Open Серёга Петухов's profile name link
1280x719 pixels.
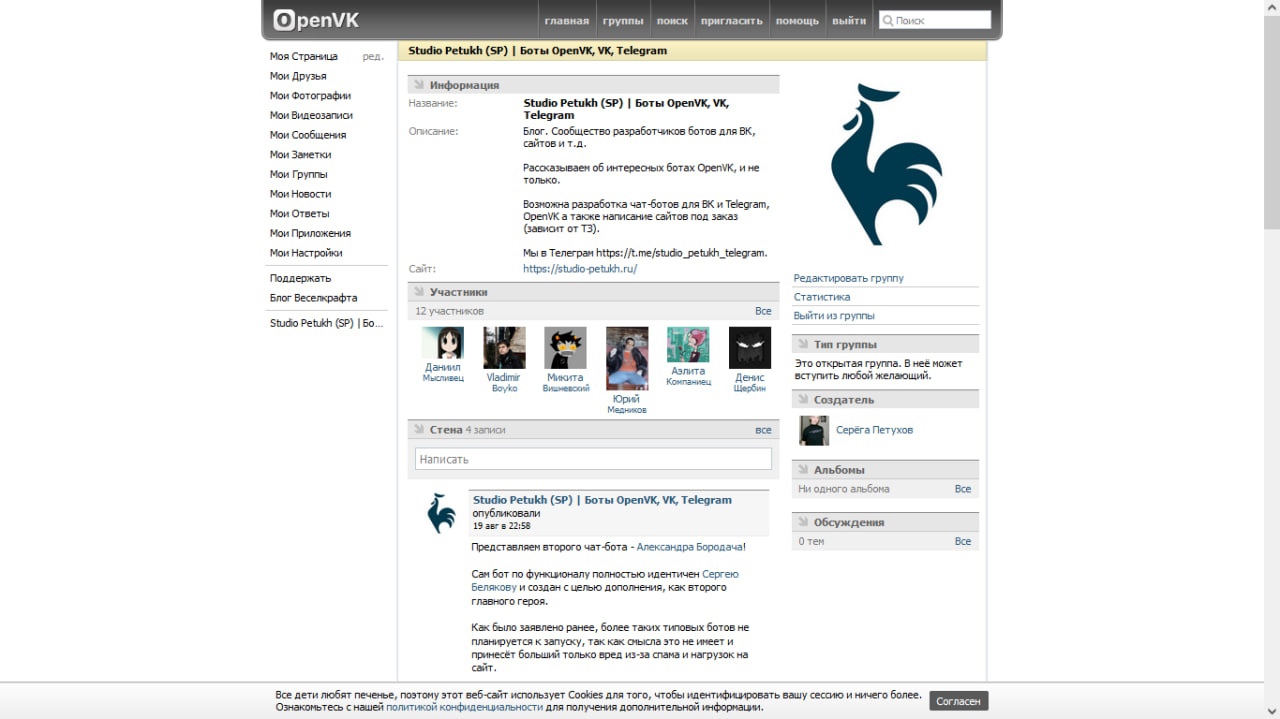click(x=874, y=430)
